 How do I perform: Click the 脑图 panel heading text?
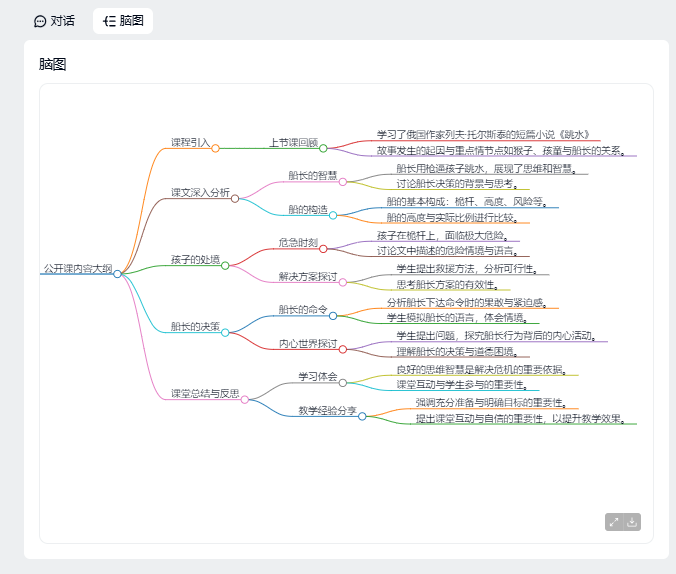pyautogui.click(x=53, y=64)
